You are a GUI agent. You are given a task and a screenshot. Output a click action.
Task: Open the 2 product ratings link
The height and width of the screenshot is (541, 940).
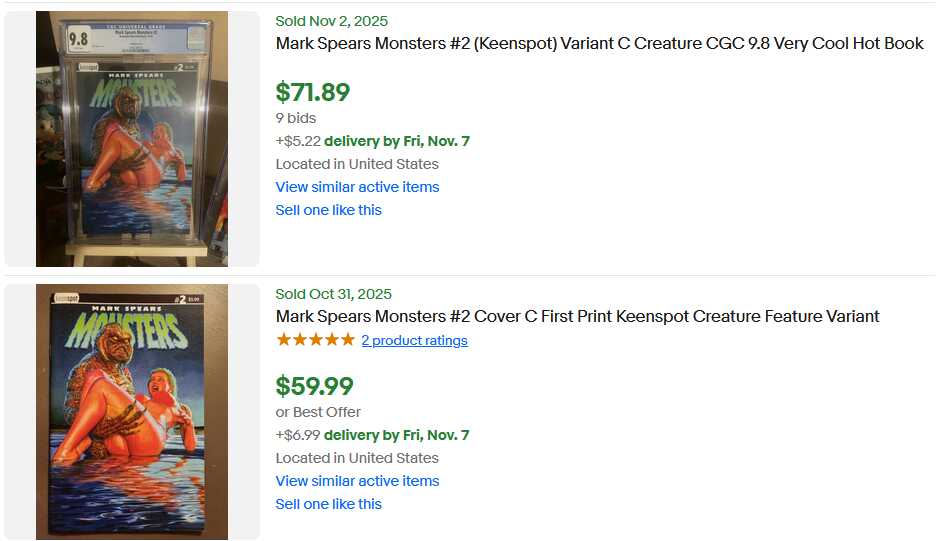[x=414, y=341]
